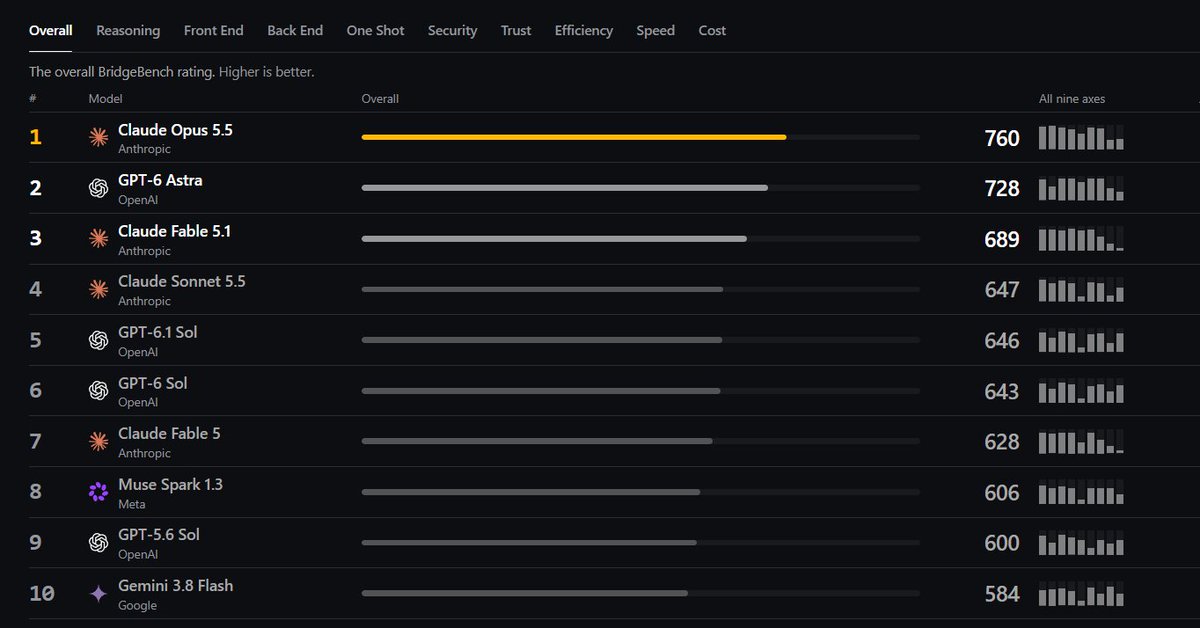Image resolution: width=1200 pixels, height=628 pixels.
Task: Click the Muse Spark 1.3 model name
Action: (170, 484)
